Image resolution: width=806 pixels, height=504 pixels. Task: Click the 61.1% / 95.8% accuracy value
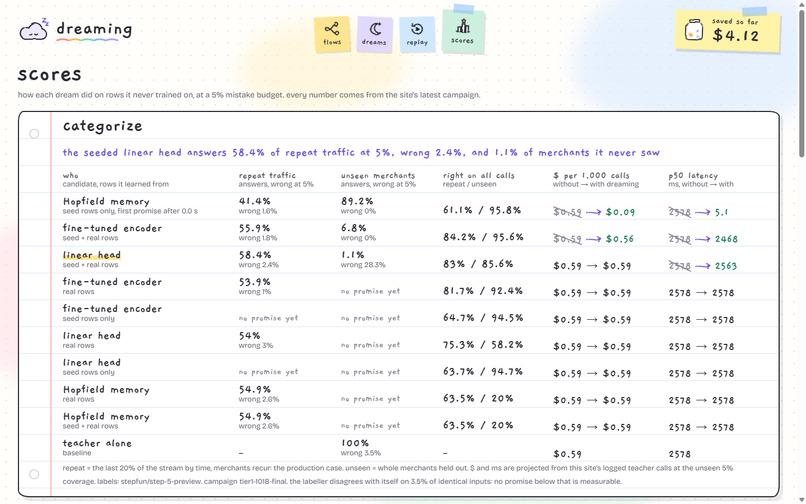(x=482, y=210)
